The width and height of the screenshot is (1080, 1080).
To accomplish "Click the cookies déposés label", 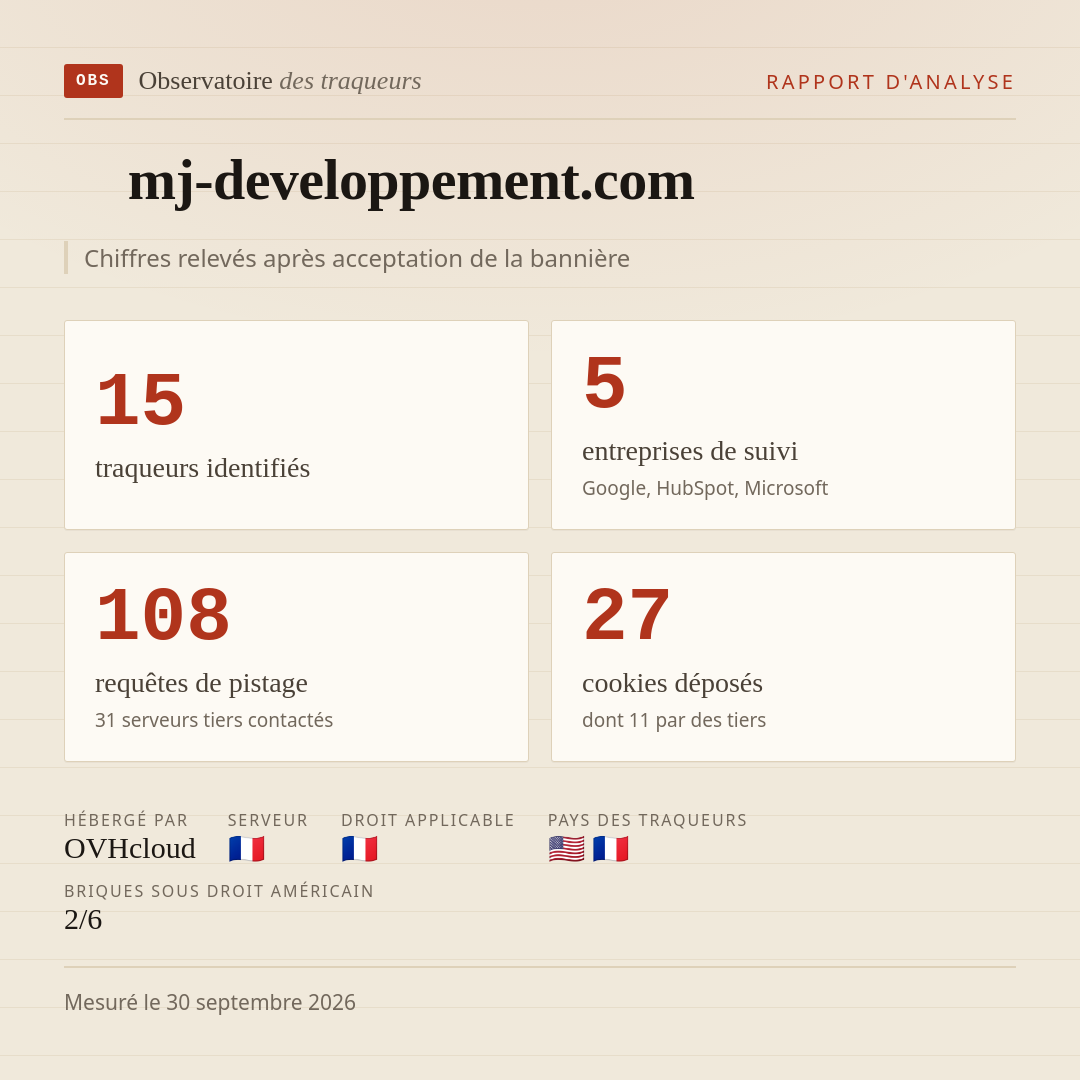I will (x=672, y=683).
